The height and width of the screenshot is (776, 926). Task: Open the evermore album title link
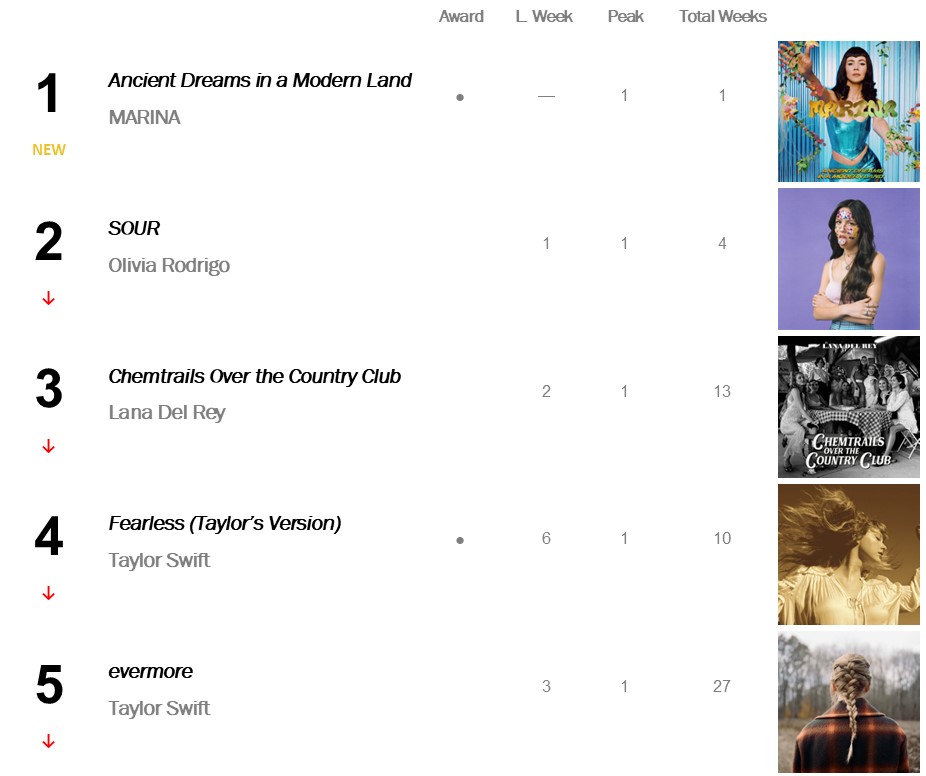[151, 672]
